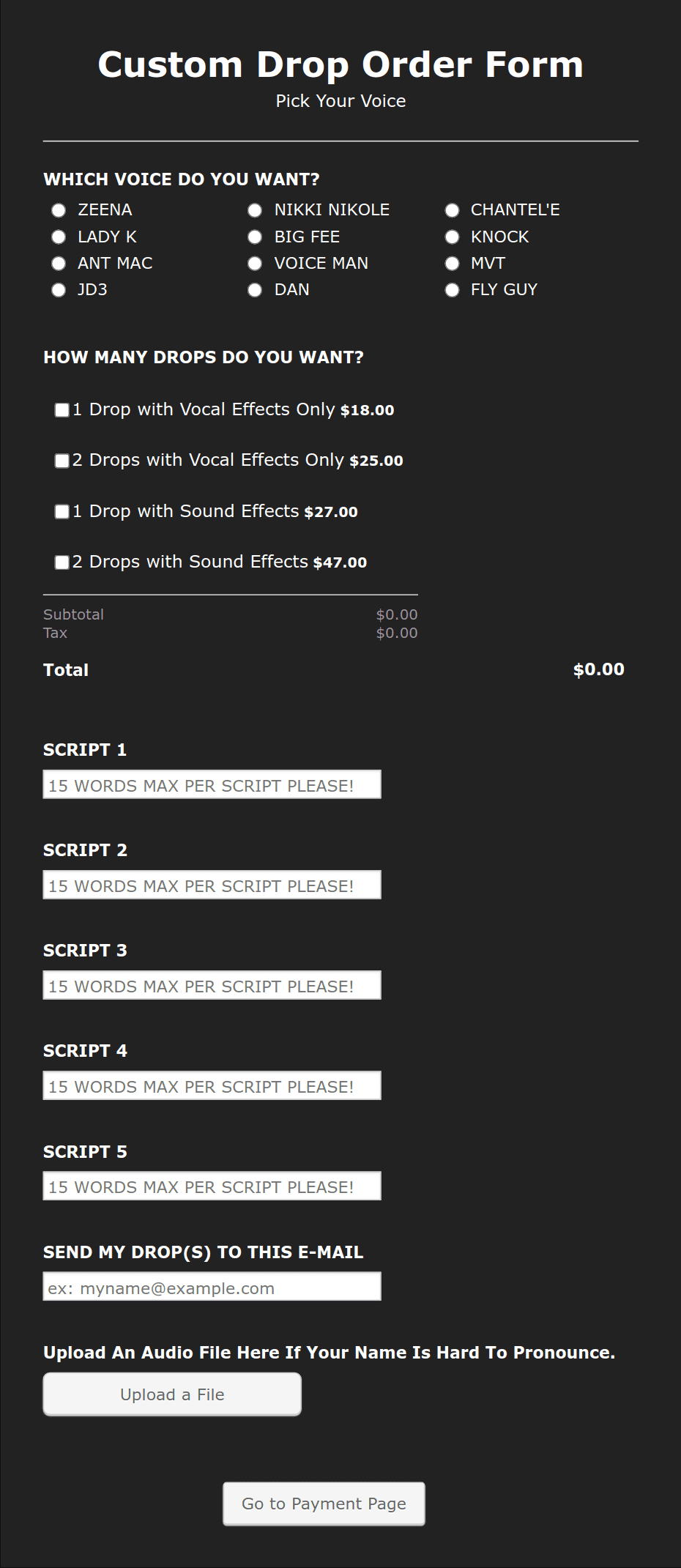Click the e-mail address input field
681x1568 pixels.
212,1288
